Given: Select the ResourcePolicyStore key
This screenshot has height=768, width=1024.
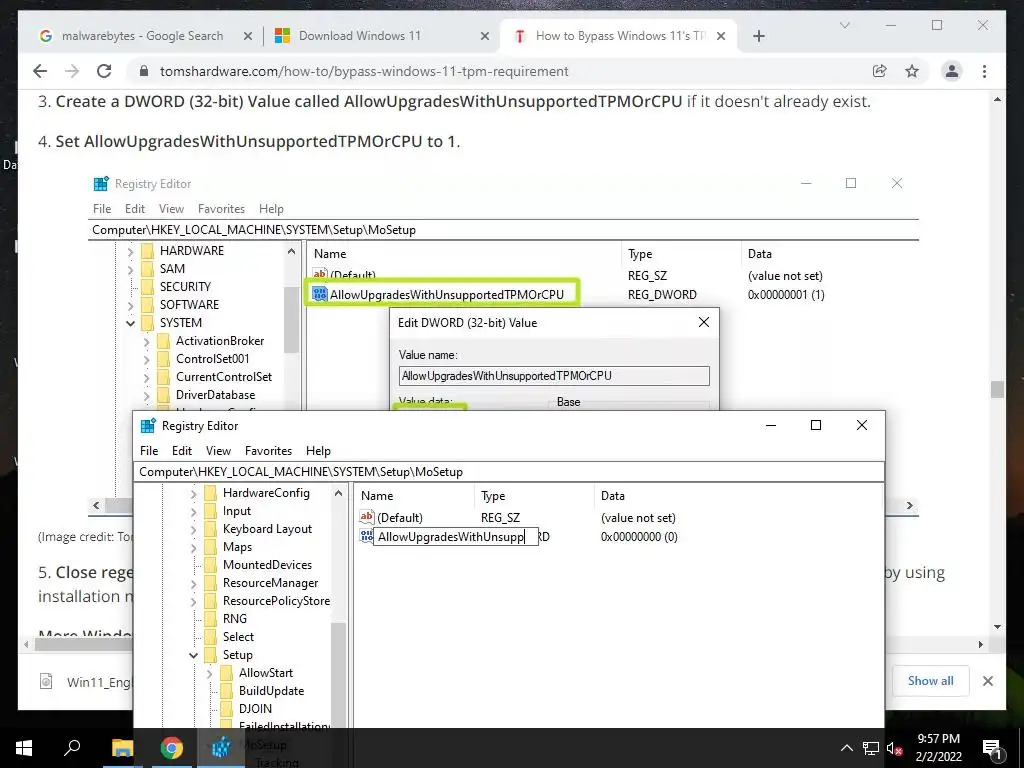Looking at the screenshot, I should [x=276, y=601].
